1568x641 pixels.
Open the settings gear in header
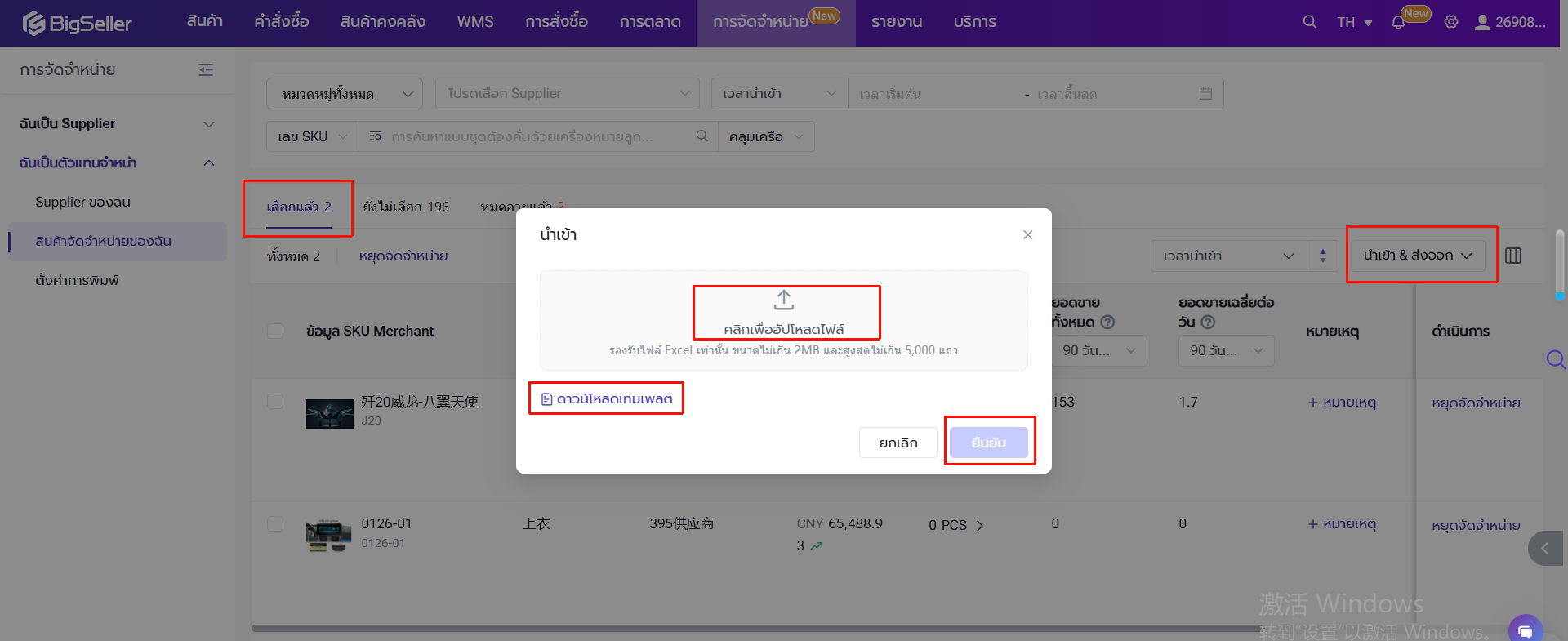tap(1451, 22)
